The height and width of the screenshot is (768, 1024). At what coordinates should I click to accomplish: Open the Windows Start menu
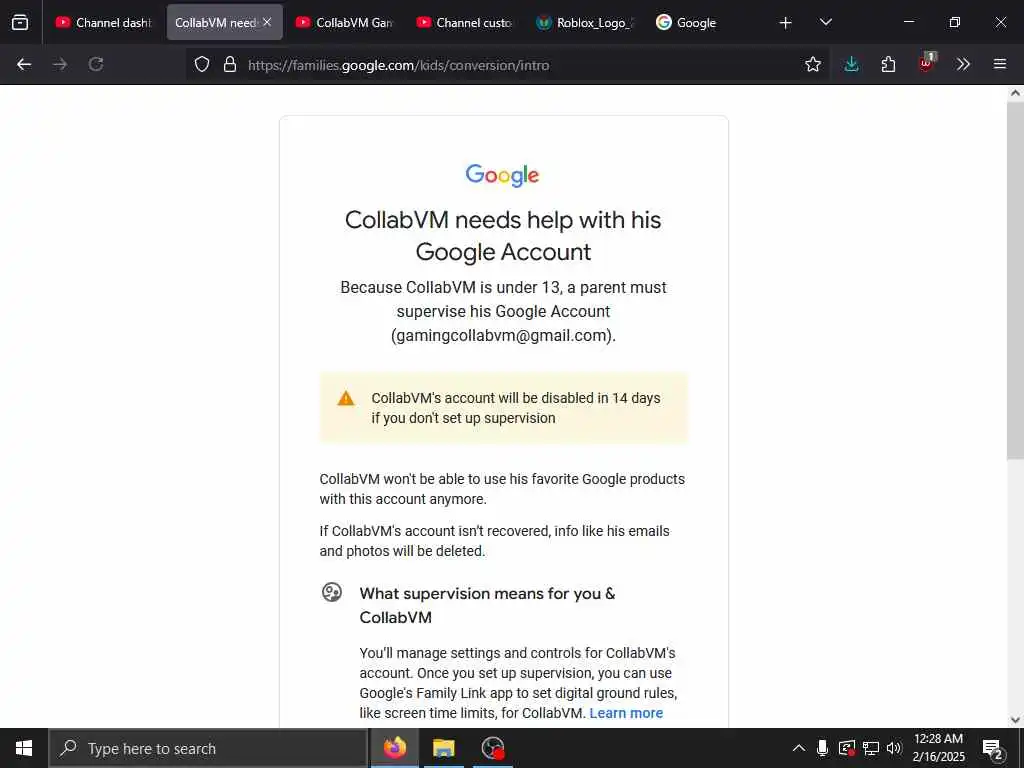(24, 748)
